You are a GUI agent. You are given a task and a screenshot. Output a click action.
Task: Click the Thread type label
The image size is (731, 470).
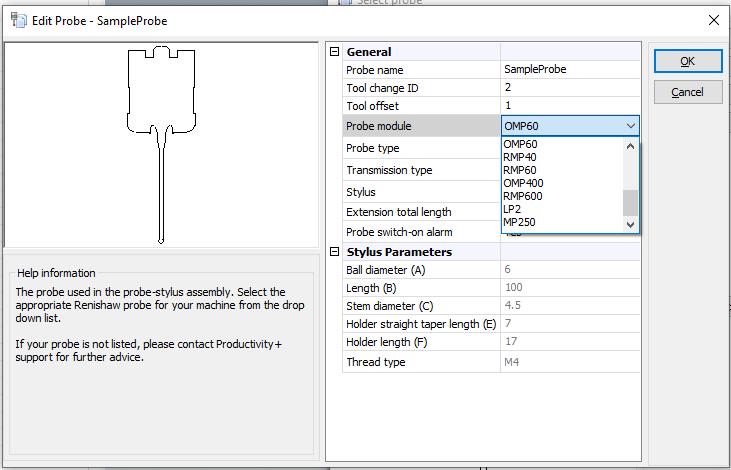[x=376, y=362]
